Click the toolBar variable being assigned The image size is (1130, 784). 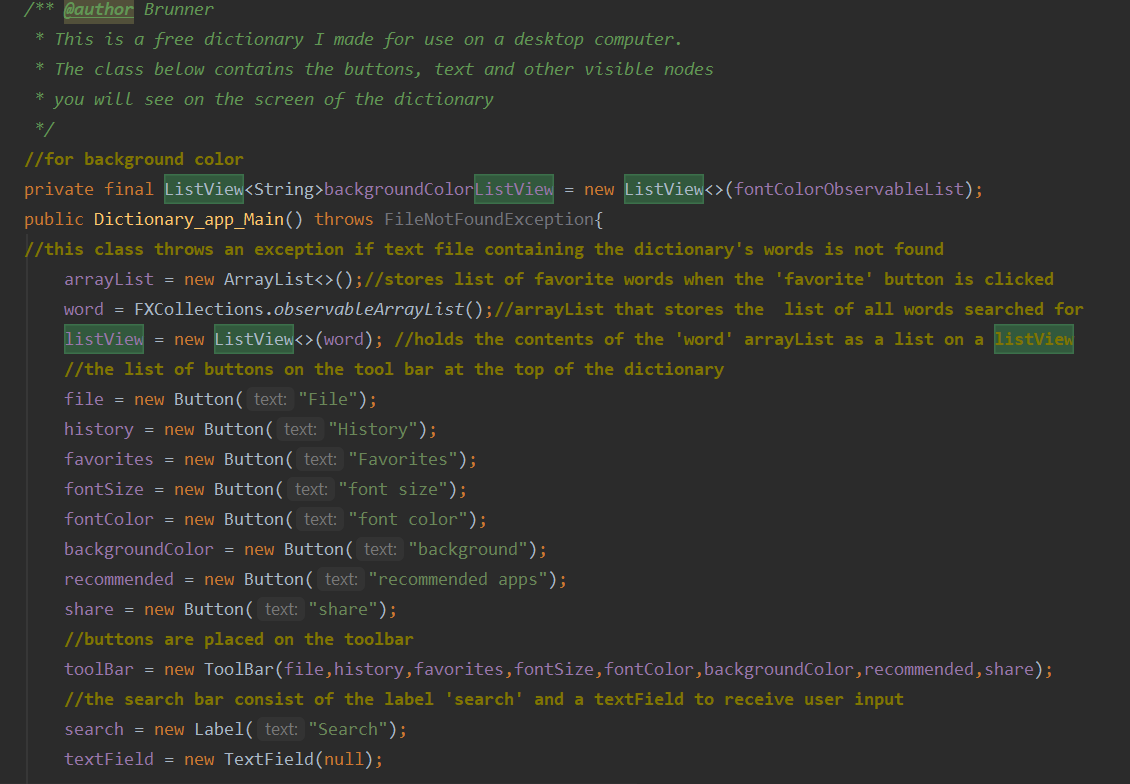pos(99,669)
